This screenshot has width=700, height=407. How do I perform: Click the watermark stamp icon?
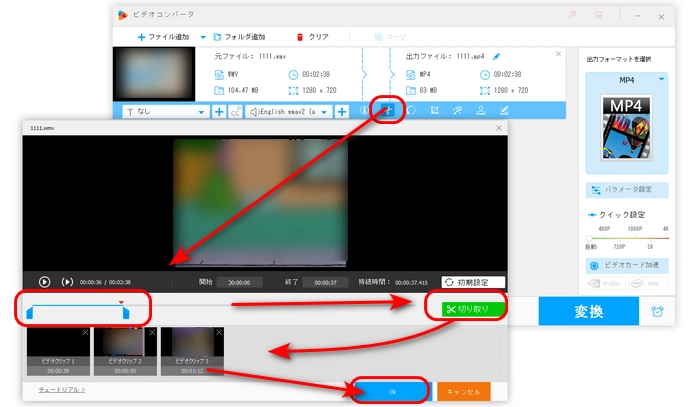[x=481, y=110]
